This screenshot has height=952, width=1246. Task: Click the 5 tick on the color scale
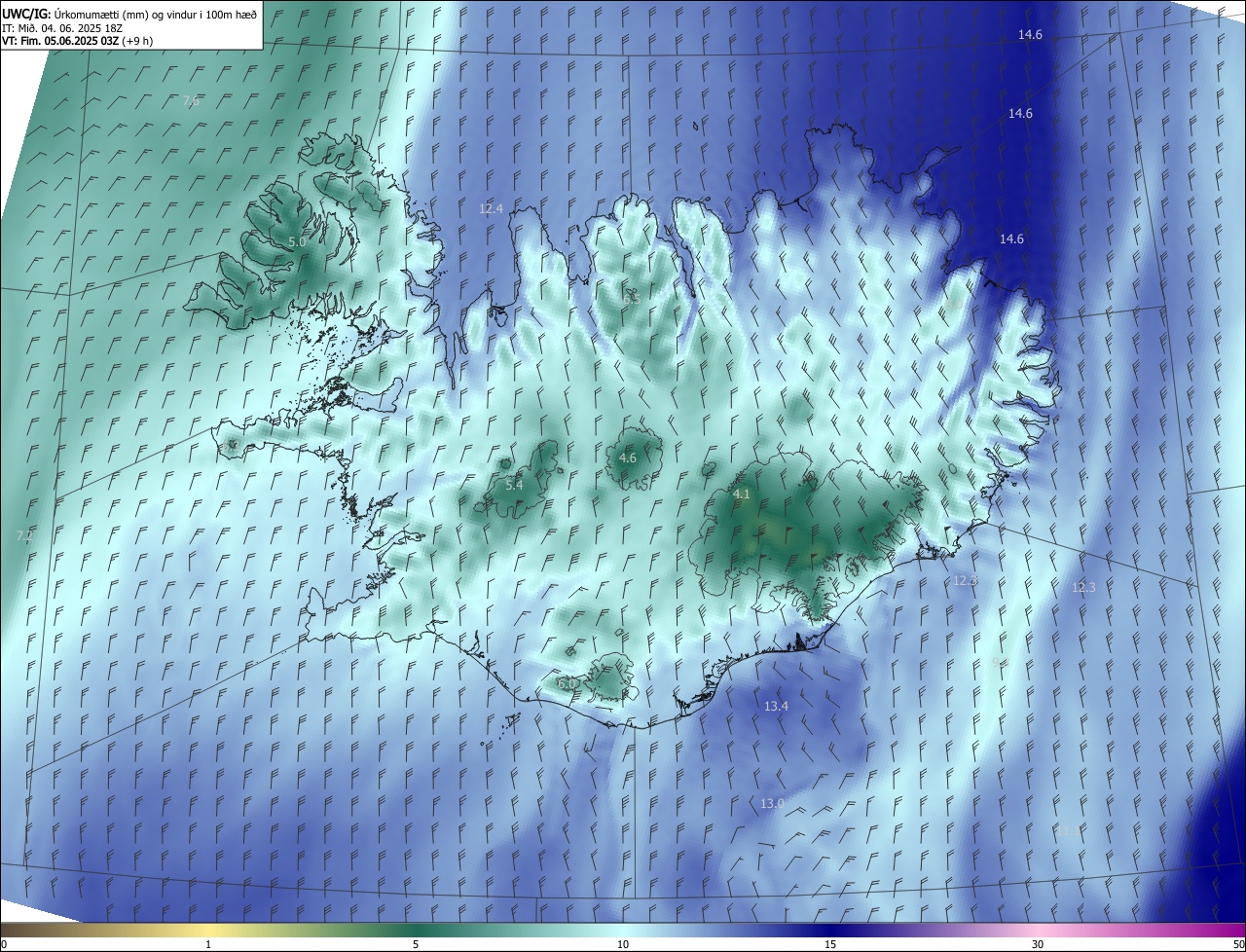coord(416,944)
